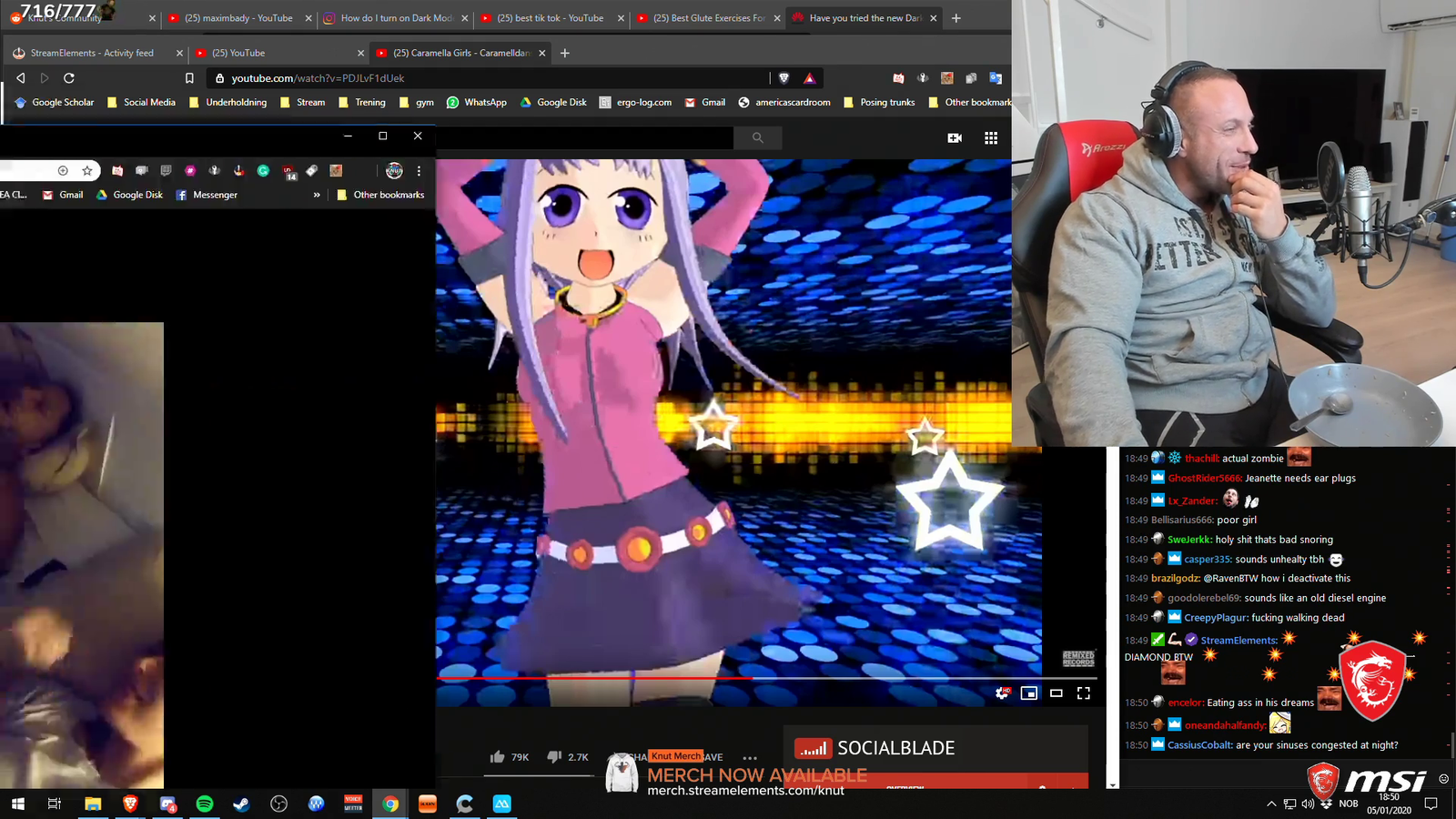Image resolution: width=1456 pixels, height=819 pixels.
Task: Click the YouTube search magnifier button
Action: 757,137
